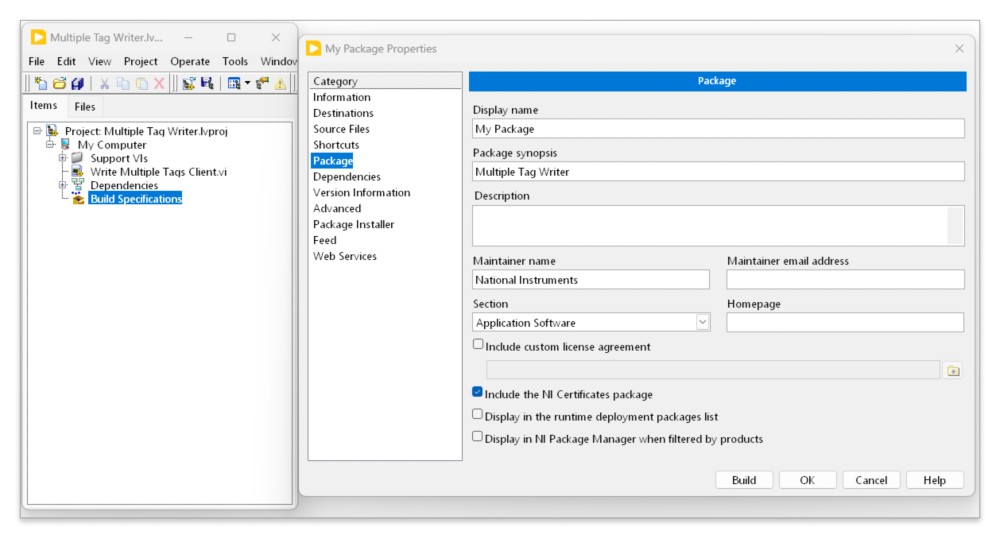Screen dimensions: 1000x539
Task: Toggle Include custom license agreement checkbox
Action: coord(478,344)
